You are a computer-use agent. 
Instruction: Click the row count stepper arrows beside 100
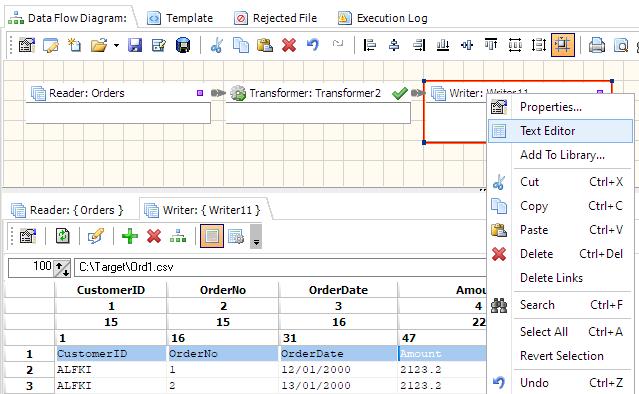pos(62,268)
